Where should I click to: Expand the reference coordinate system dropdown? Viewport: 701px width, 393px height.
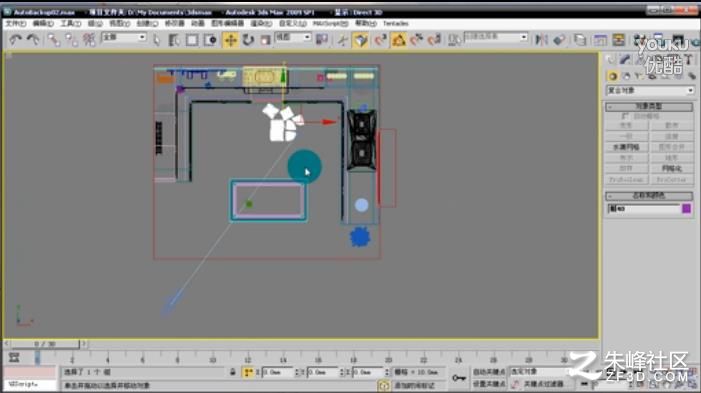[292, 38]
